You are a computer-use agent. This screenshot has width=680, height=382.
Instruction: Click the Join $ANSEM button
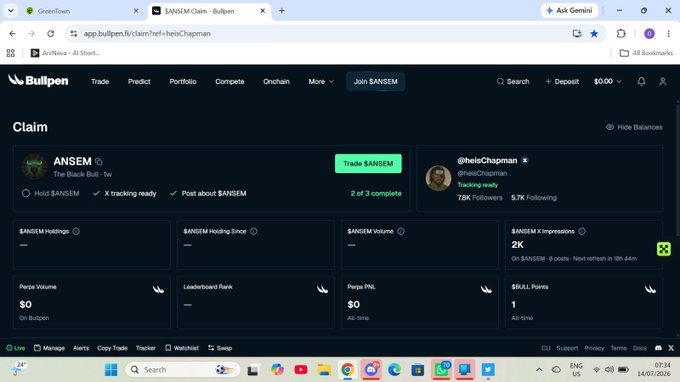(x=376, y=82)
